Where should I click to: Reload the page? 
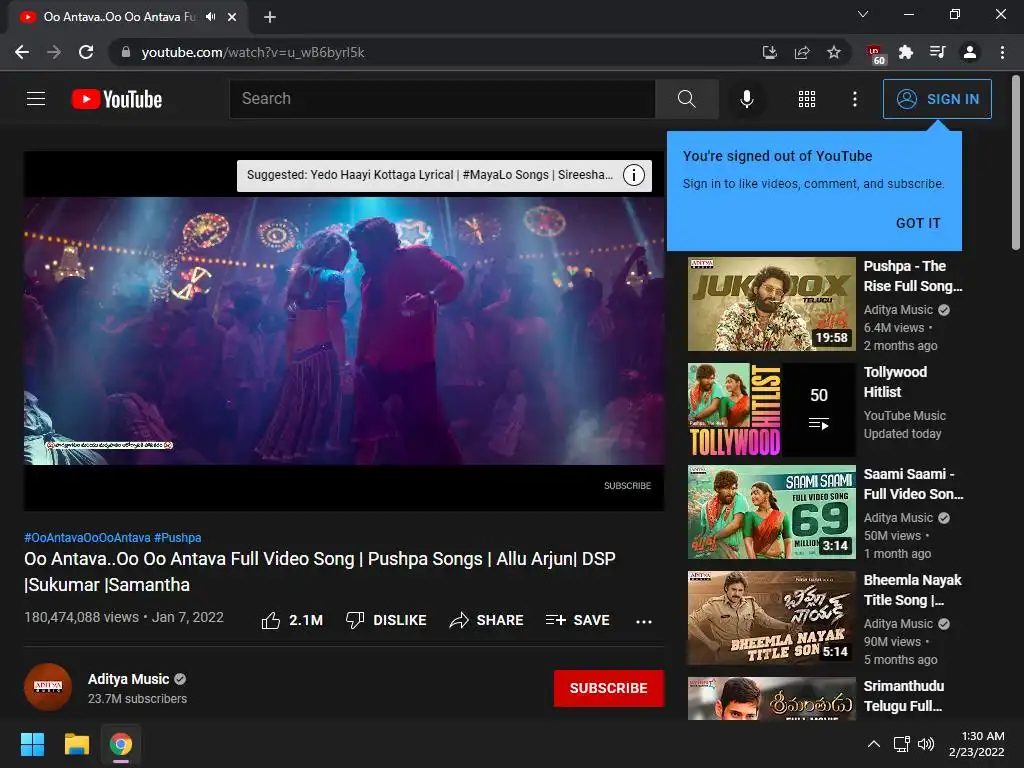tap(86, 52)
